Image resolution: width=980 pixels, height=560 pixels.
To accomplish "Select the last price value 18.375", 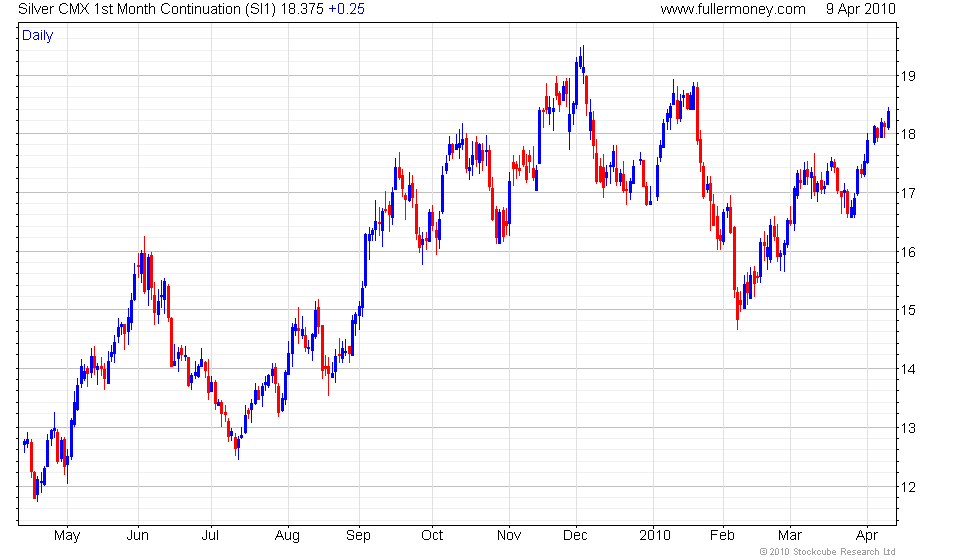I will (x=302, y=9).
